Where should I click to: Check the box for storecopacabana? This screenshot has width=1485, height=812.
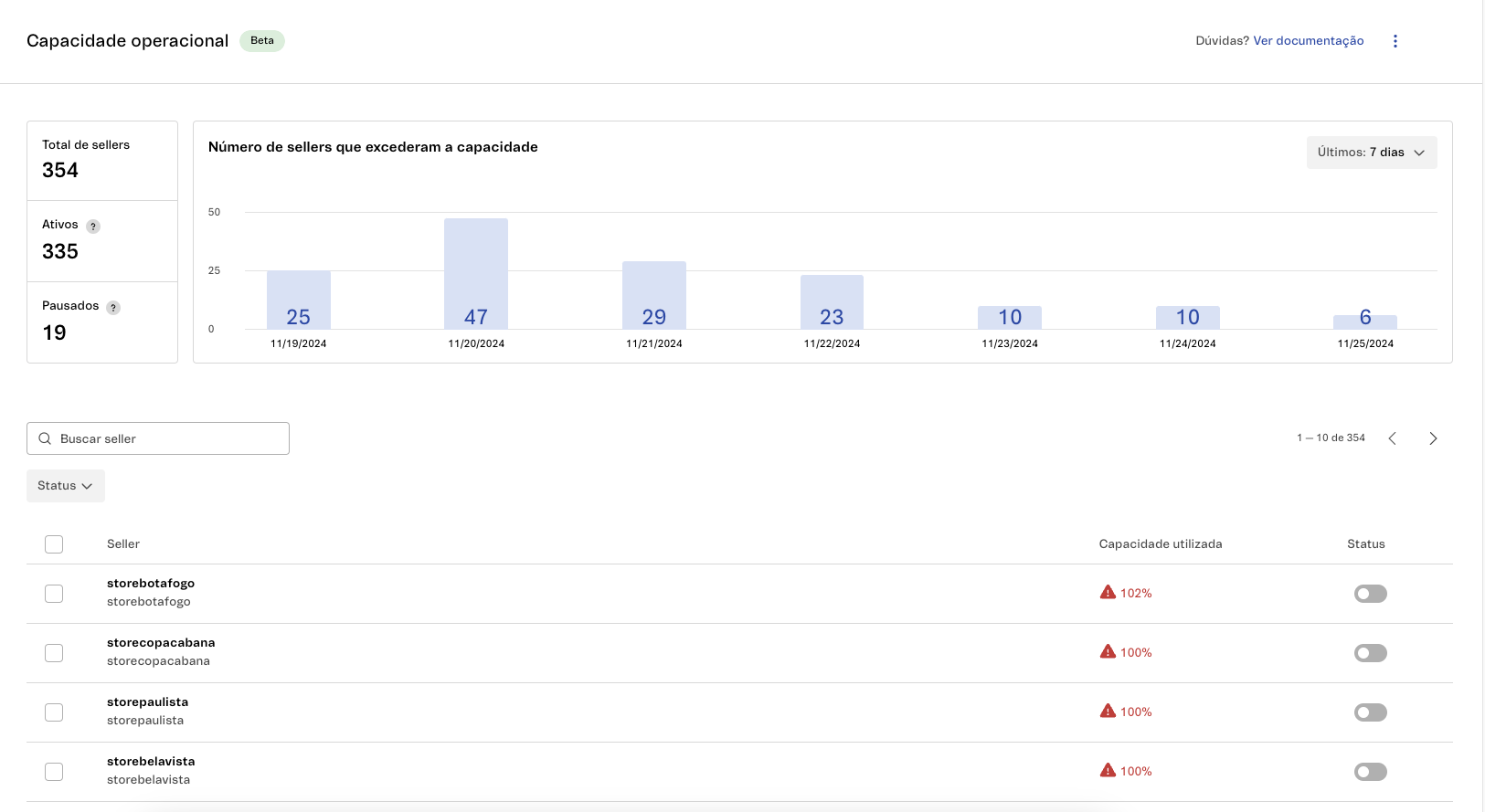(54, 653)
